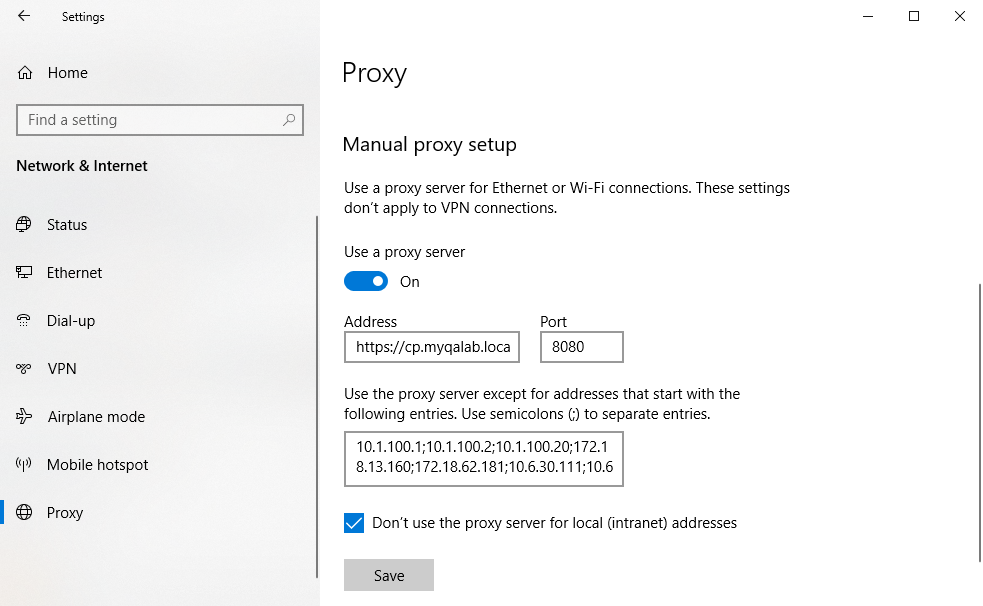Screen dimensions: 983x606
Task: Click the Ethernet adapter icon
Action: click(23, 272)
